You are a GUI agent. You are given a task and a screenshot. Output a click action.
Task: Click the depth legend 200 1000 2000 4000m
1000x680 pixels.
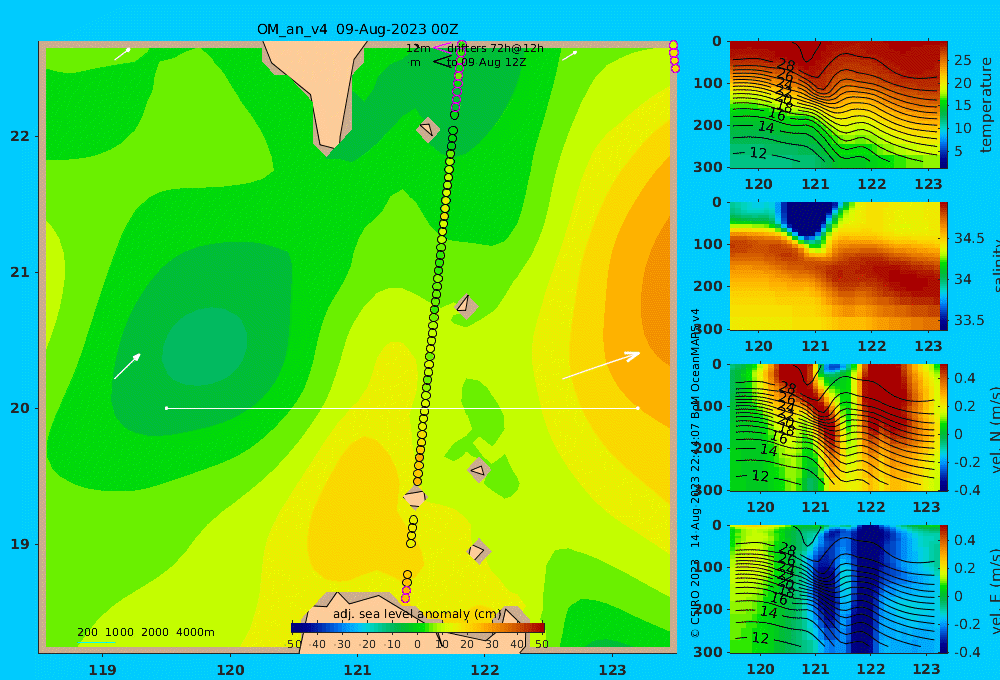pos(145,632)
